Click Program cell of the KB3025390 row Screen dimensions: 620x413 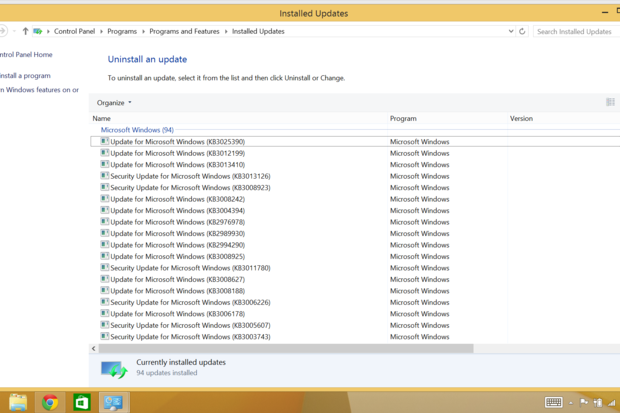[x=420, y=142]
